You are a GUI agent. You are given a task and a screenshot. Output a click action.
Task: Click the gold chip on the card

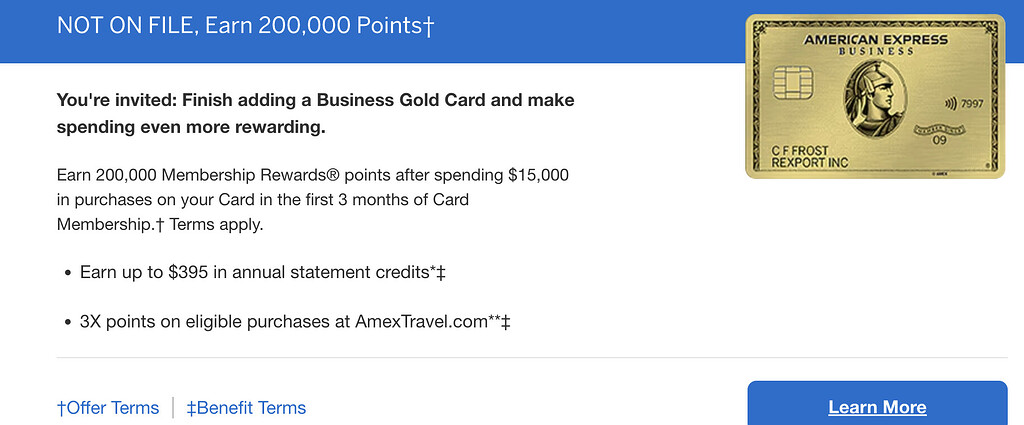tap(794, 82)
